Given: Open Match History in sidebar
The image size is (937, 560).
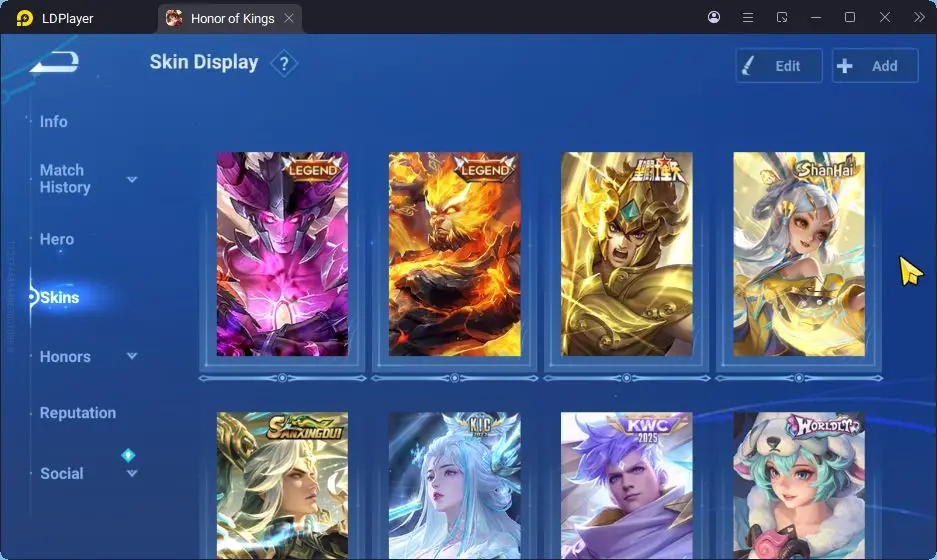Looking at the screenshot, I should (x=65, y=179).
